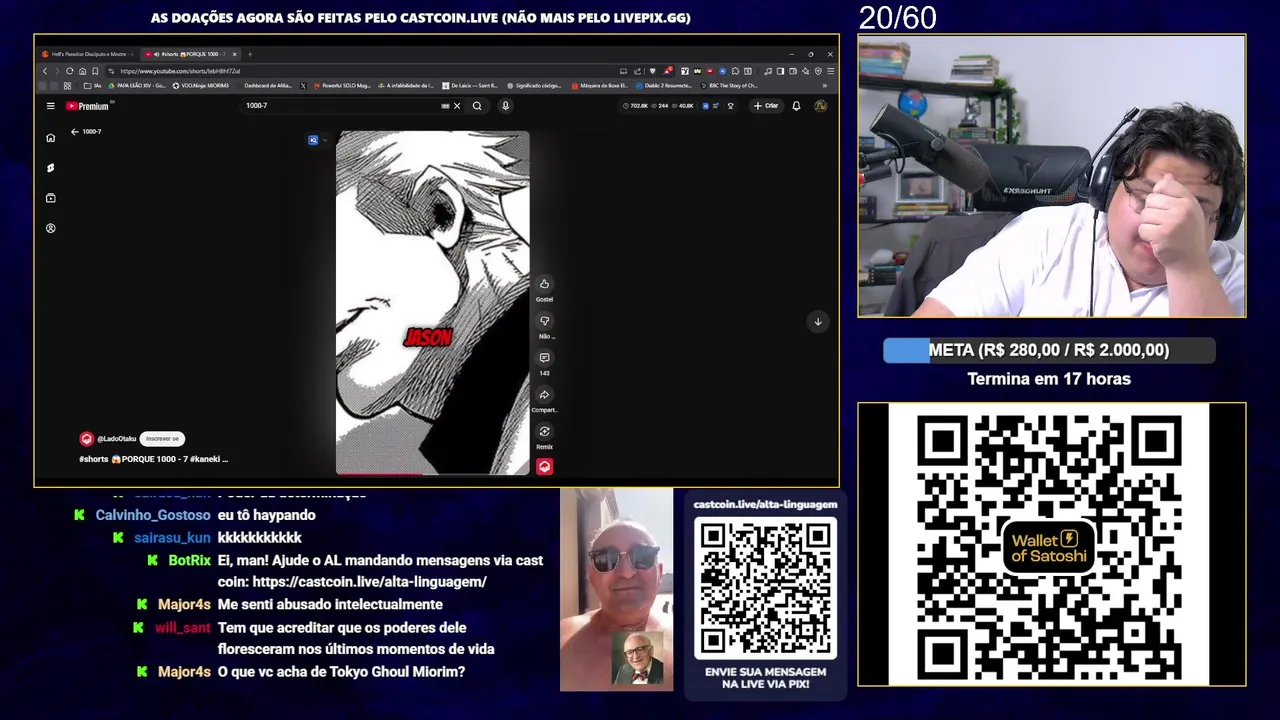Click the browser home button

point(82,71)
